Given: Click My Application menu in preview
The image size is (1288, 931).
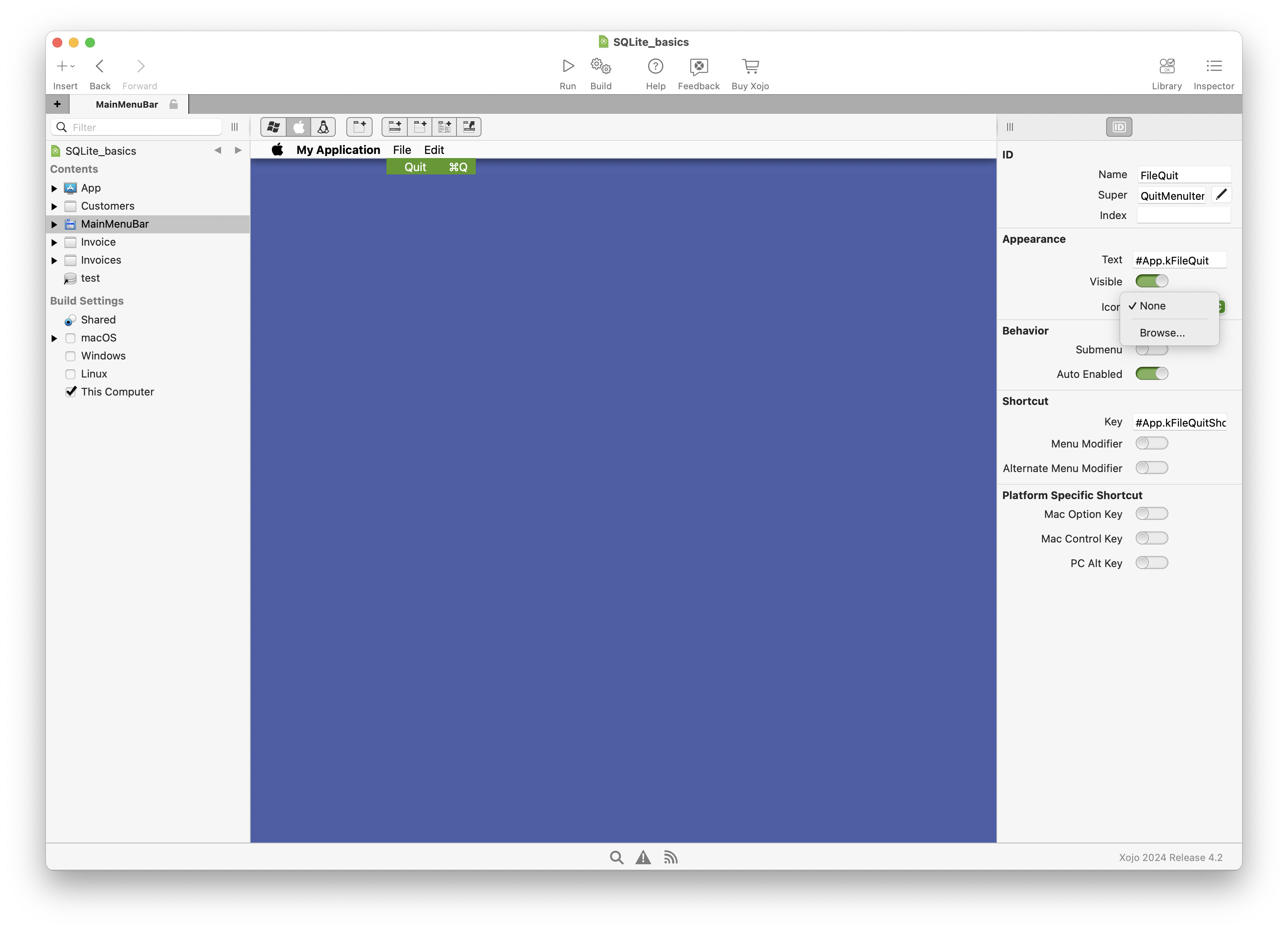Looking at the screenshot, I should coord(338,150).
